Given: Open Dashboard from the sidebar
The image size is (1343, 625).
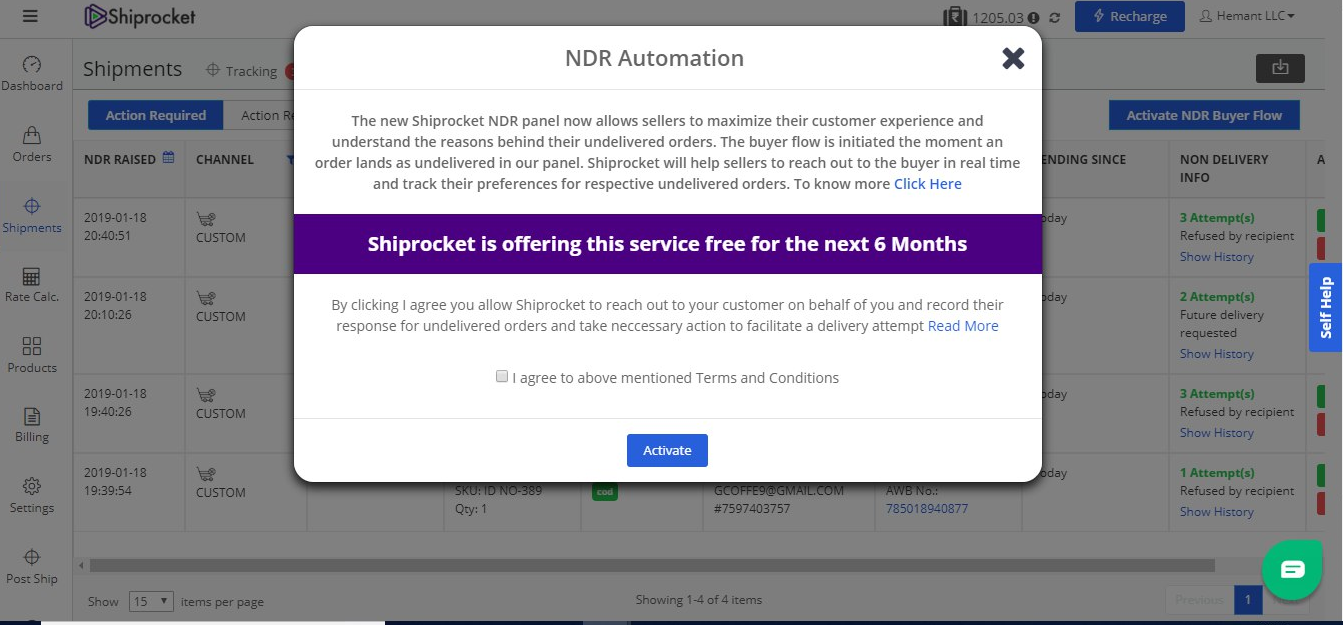Looking at the screenshot, I should 32,74.
